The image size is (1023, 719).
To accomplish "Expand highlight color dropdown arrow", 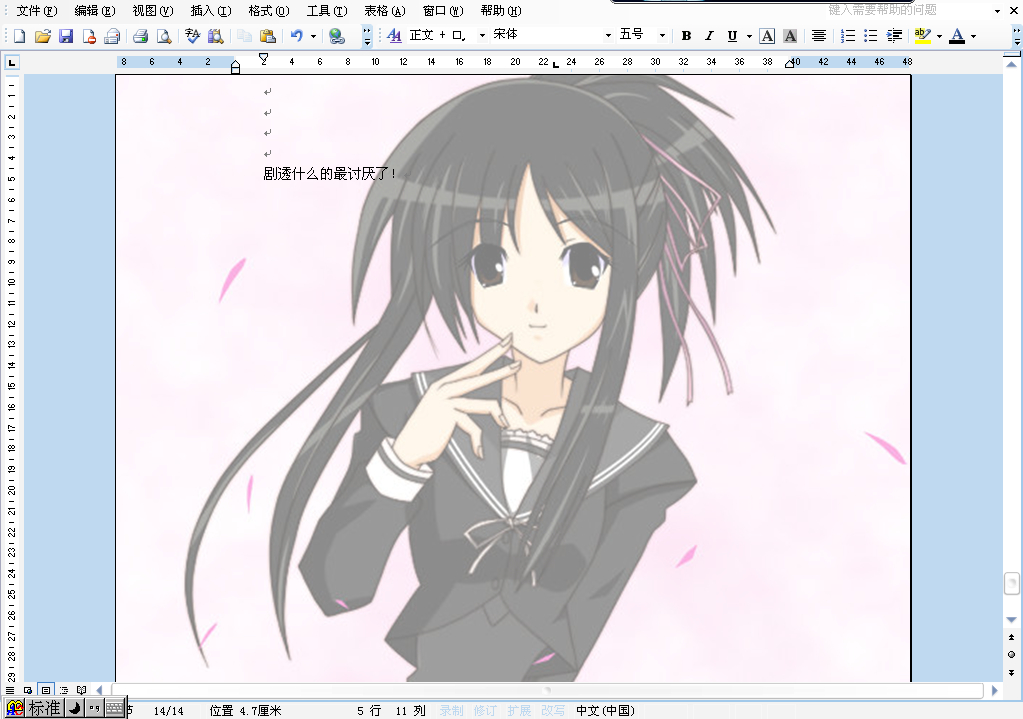I will coord(939,36).
